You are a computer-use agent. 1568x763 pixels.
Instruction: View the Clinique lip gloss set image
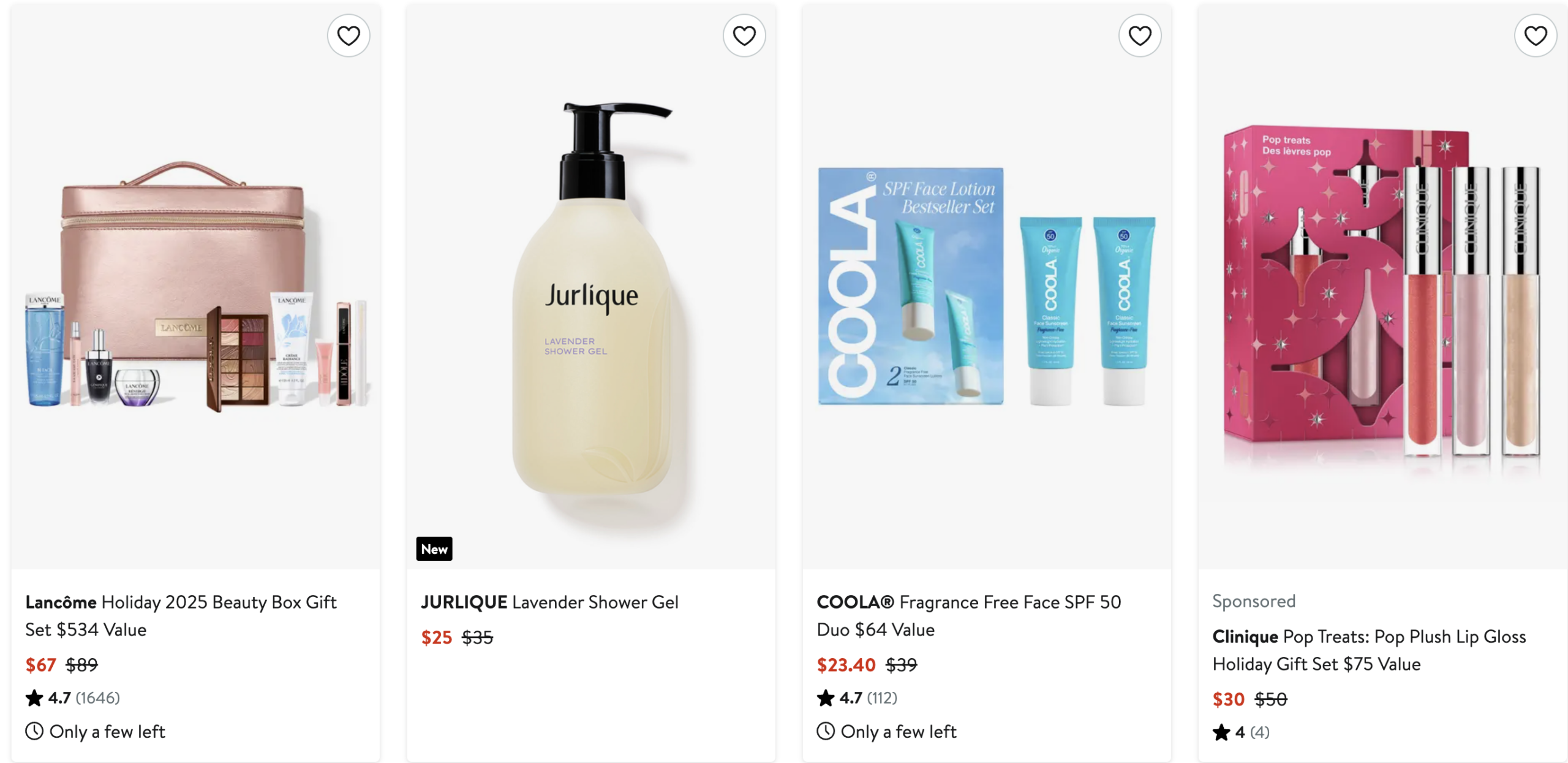(1382, 287)
